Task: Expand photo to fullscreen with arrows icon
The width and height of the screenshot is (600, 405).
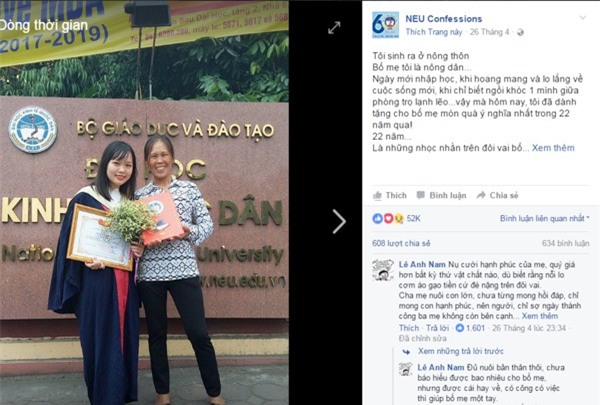Action: (334, 28)
